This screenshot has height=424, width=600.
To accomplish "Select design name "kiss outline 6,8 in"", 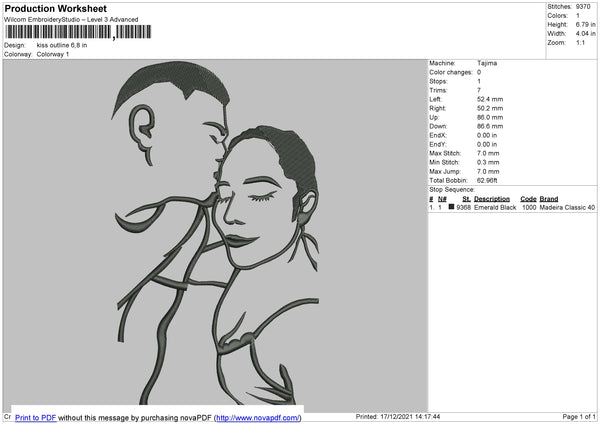I will coord(62,45).
